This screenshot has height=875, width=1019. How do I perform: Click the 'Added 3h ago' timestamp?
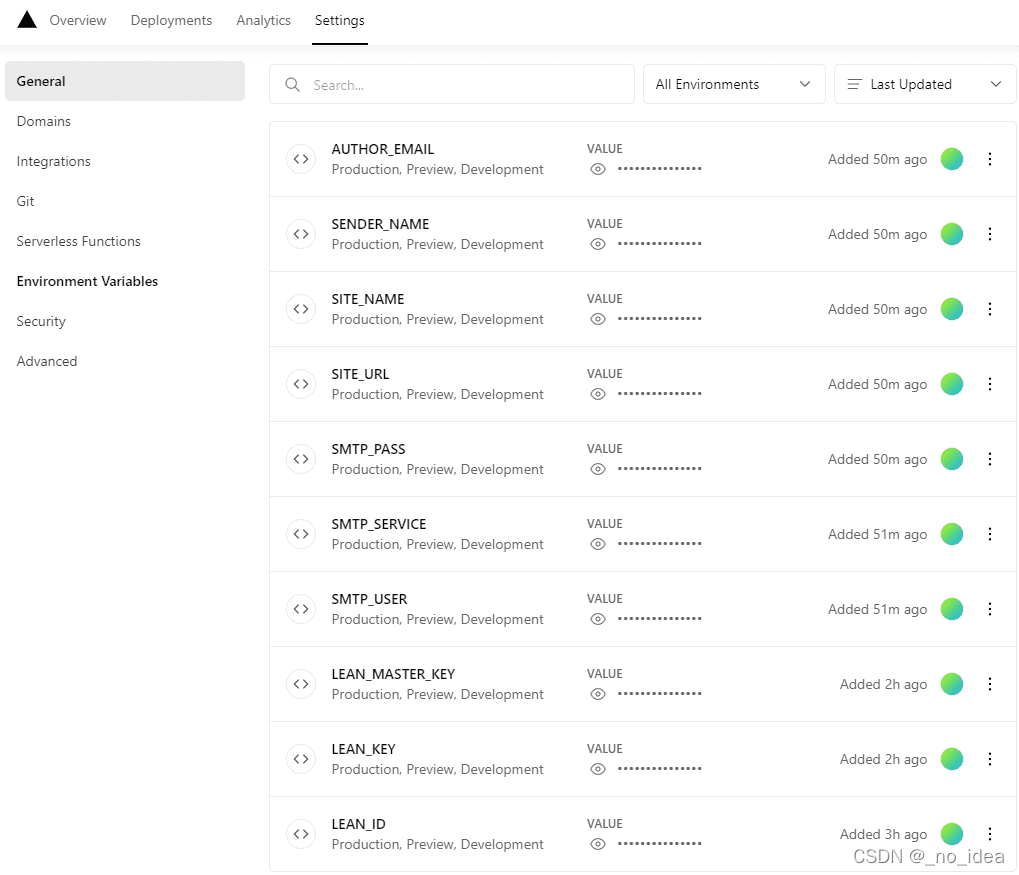point(883,834)
